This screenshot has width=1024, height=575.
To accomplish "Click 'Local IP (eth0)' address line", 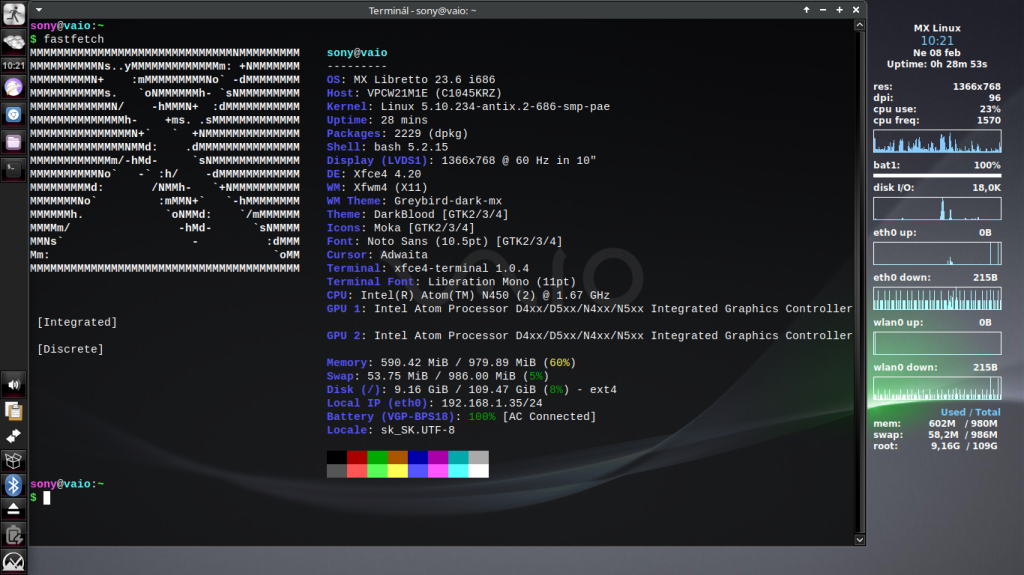I will point(434,403).
